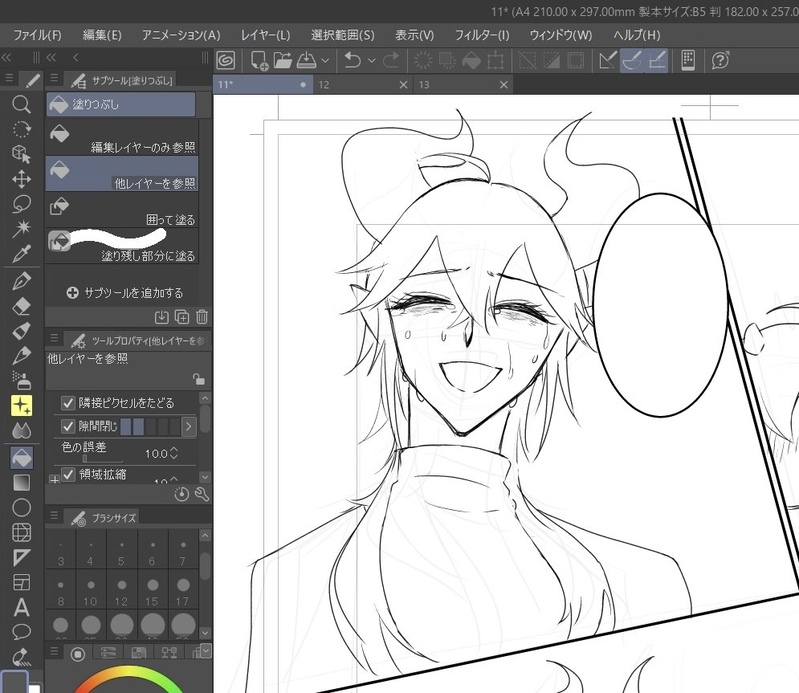
Task: Select the yellow Decoration sparkle tool
Action: 21,406
